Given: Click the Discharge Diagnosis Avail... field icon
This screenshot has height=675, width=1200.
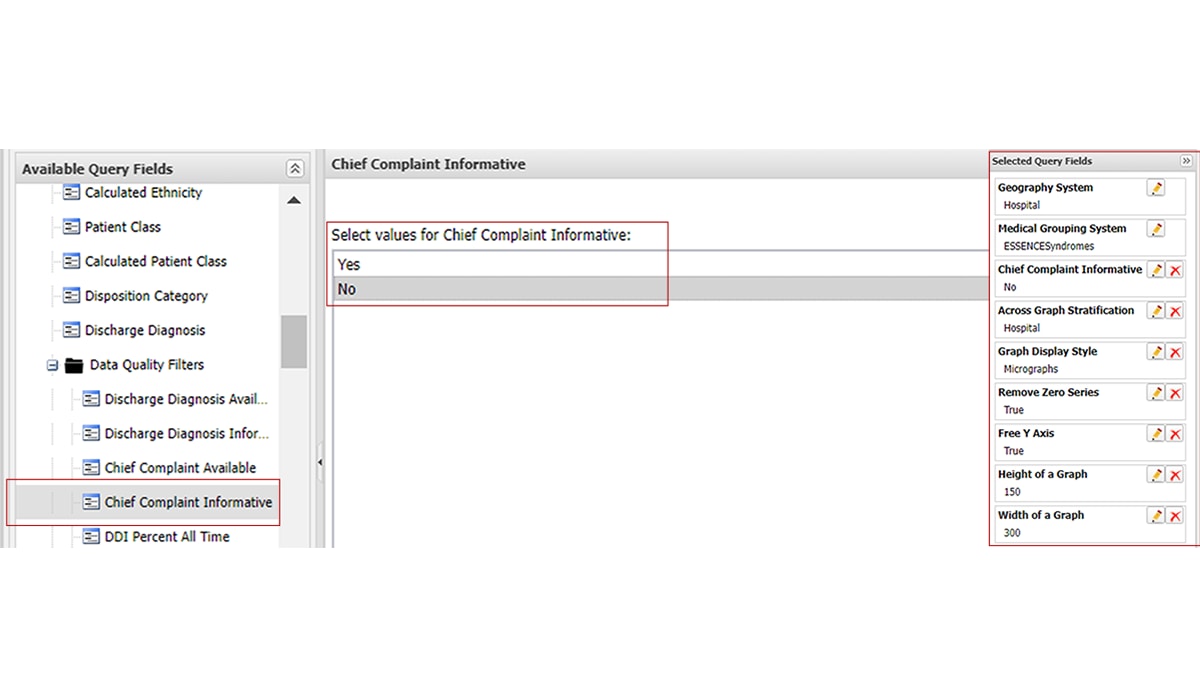Looking at the screenshot, I should 91,399.
